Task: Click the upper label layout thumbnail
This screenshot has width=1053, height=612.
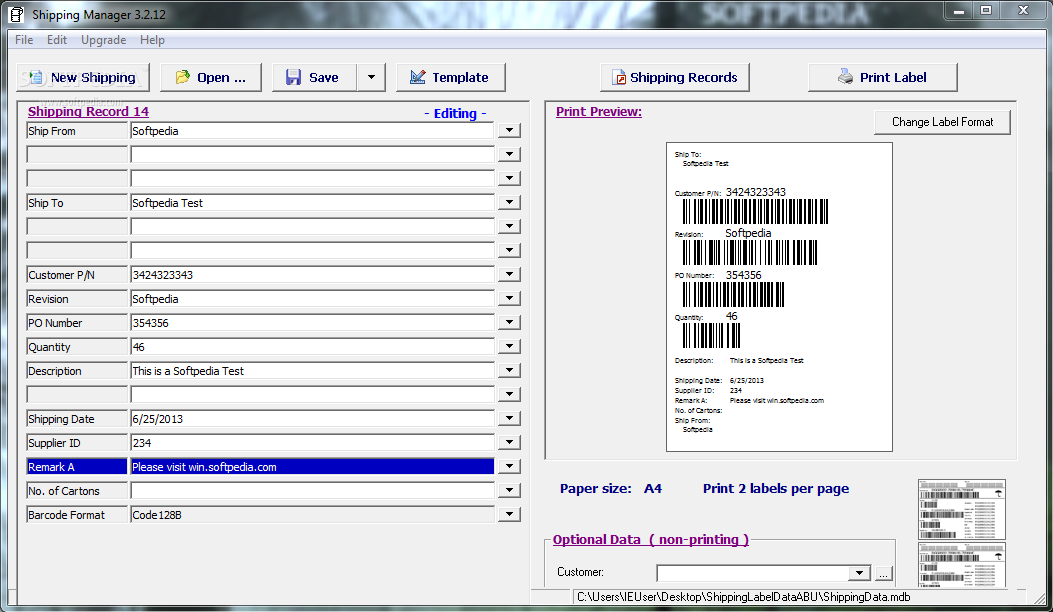Action: [962, 509]
